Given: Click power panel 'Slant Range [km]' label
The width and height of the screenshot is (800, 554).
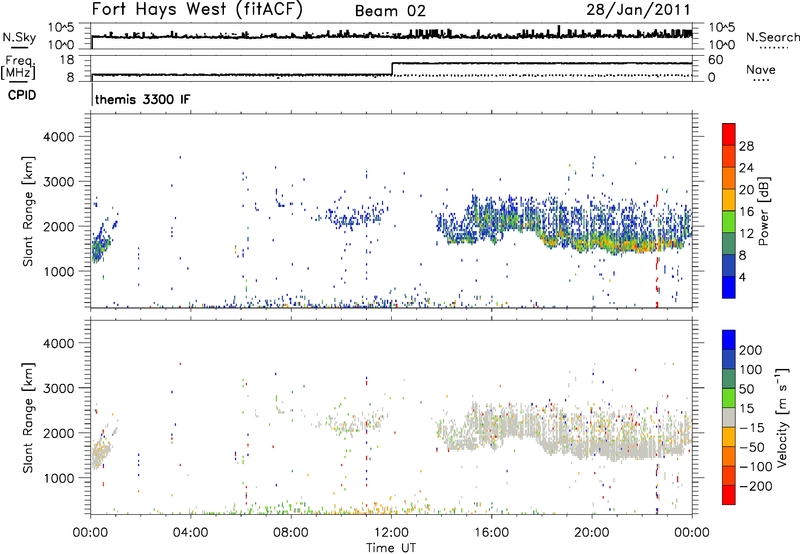Looking at the screenshot, I should click(28, 211).
